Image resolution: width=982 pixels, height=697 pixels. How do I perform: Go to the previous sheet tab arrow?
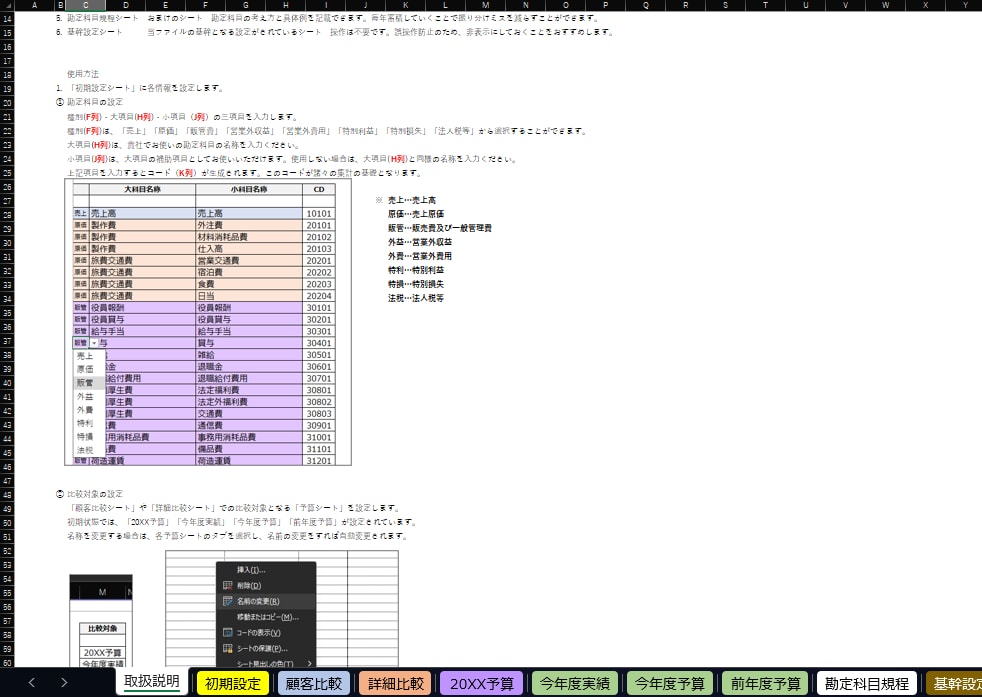click(x=32, y=683)
